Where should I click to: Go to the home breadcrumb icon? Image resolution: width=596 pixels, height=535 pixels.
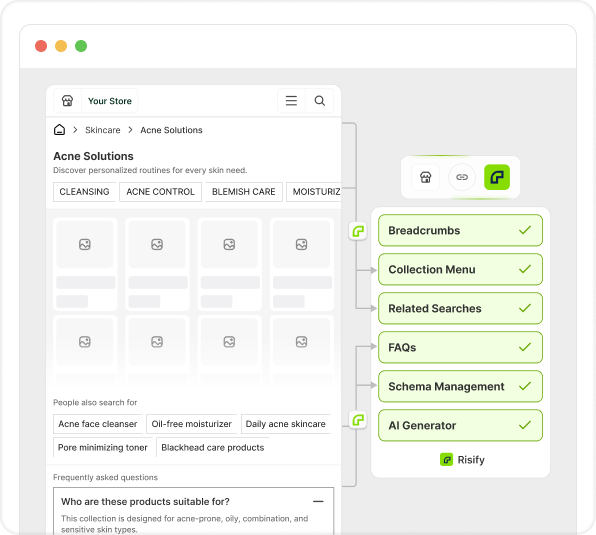(59, 130)
